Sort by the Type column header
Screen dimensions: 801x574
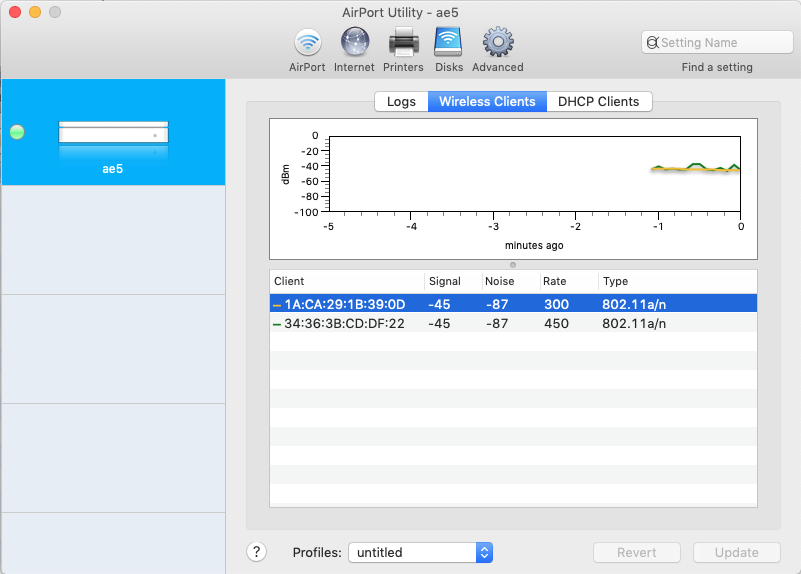[x=677, y=281]
